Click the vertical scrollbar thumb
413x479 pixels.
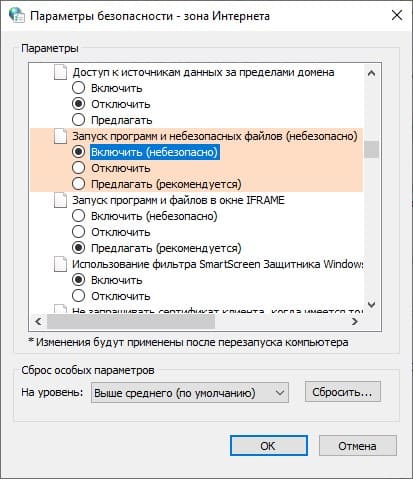[x=371, y=149]
